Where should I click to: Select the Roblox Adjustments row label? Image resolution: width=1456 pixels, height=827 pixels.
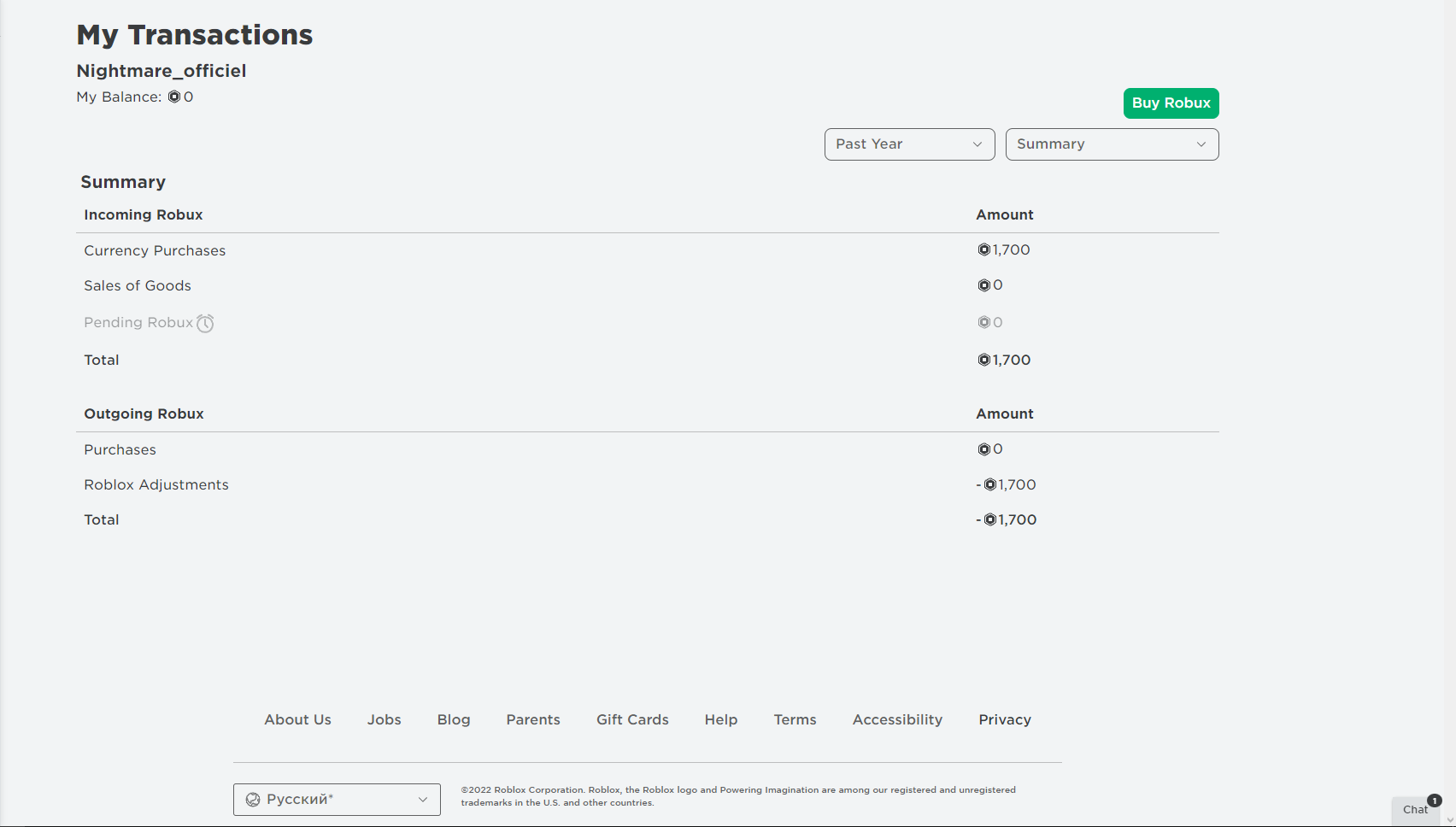[156, 485]
